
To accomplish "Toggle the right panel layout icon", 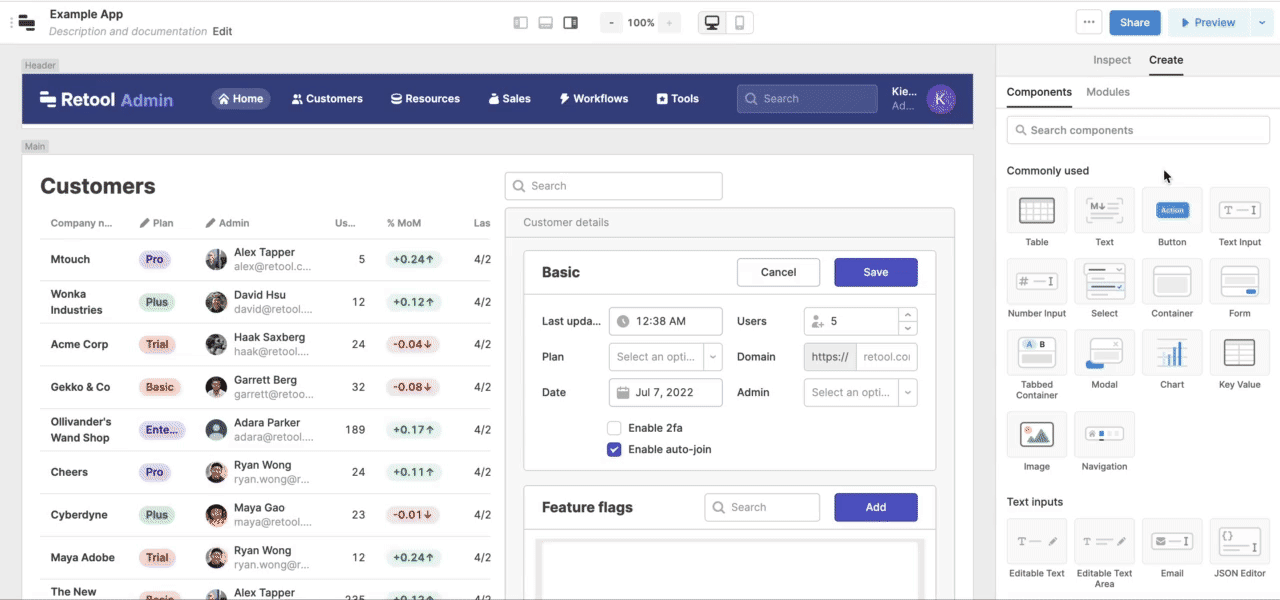I will click(570, 22).
